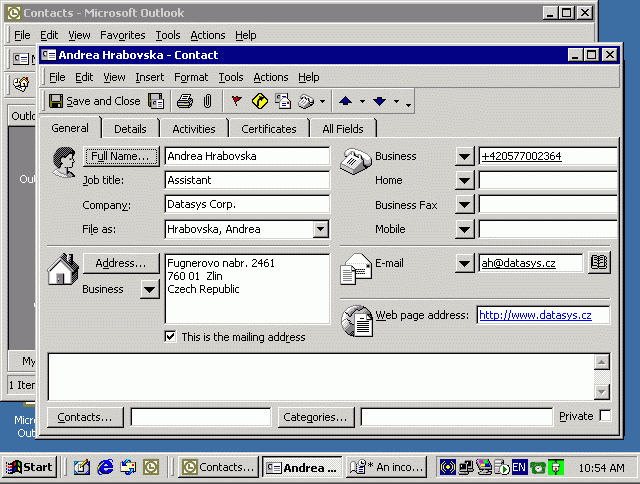Click the network computers tray icon
640x484 pixels.
click(x=466, y=467)
